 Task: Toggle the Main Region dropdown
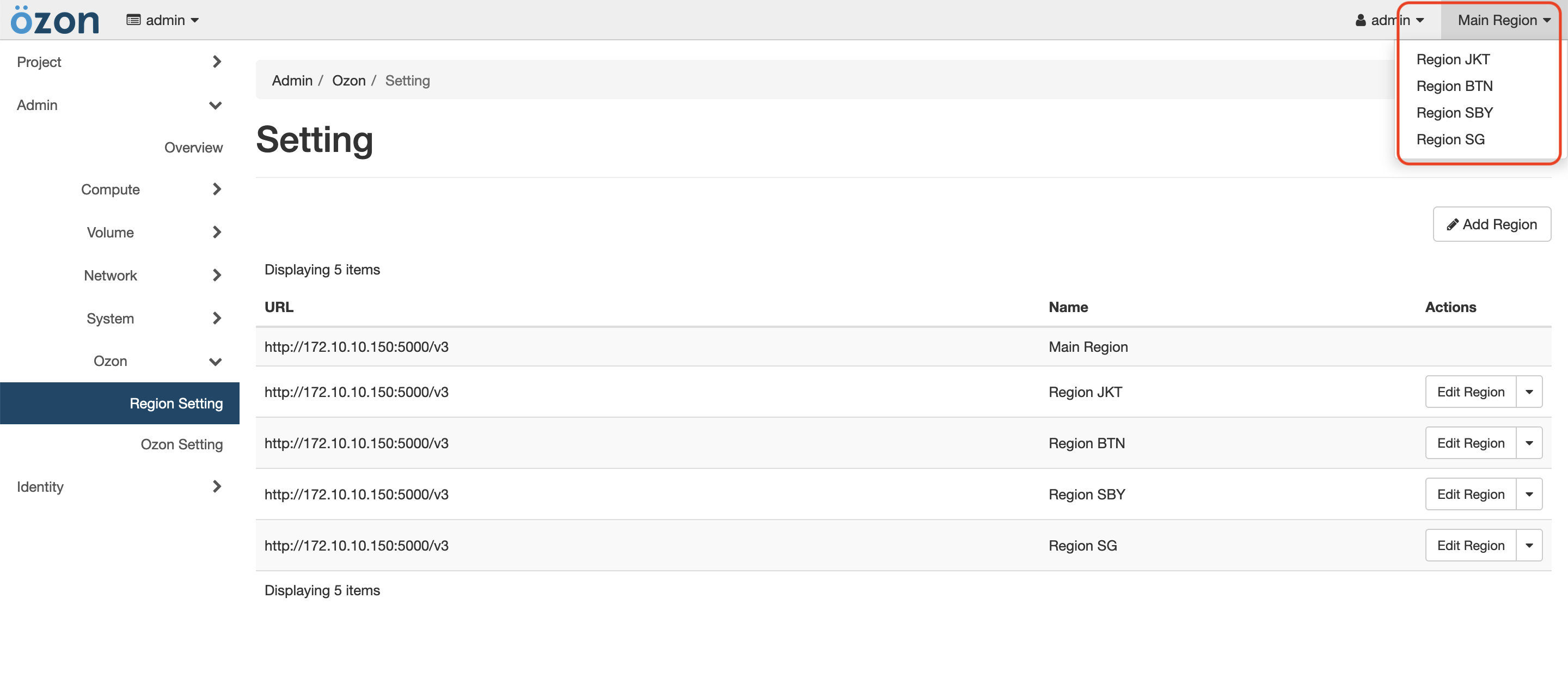pos(1503,20)
